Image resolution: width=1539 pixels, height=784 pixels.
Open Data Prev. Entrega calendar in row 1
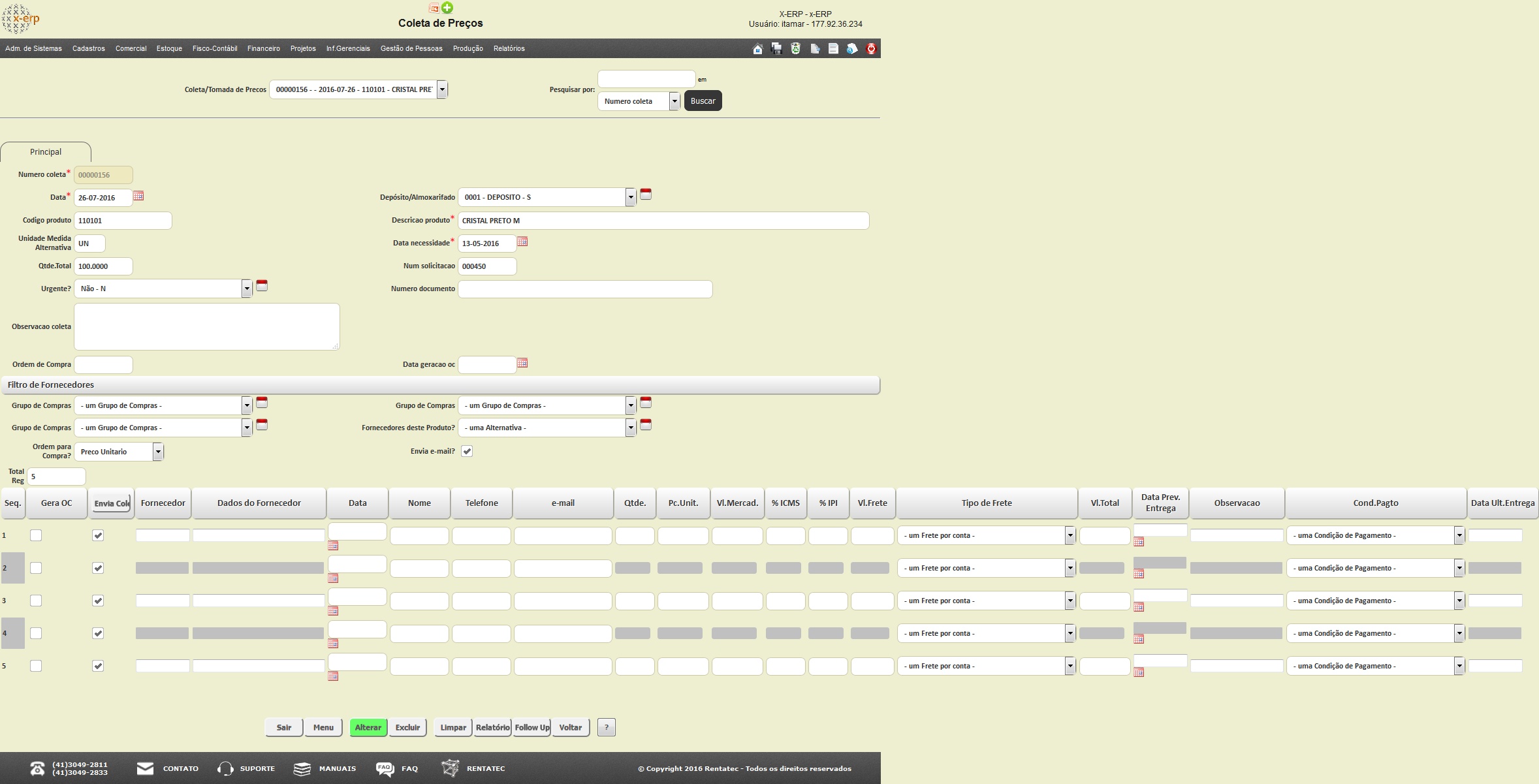point(1139,542)
